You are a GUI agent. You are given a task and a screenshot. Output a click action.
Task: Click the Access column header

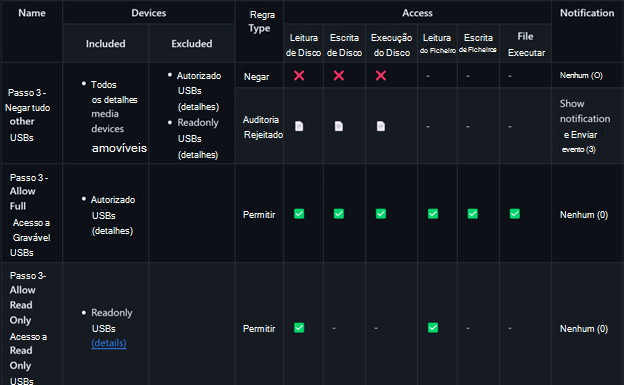417,13
